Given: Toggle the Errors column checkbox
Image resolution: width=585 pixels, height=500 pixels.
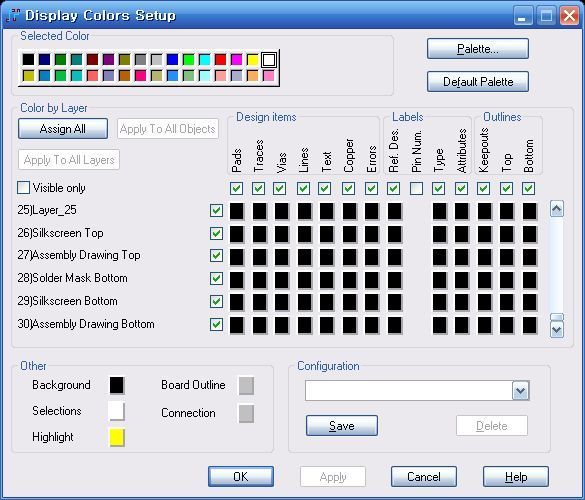Looking at the screenshot, I should pos(371,188).
